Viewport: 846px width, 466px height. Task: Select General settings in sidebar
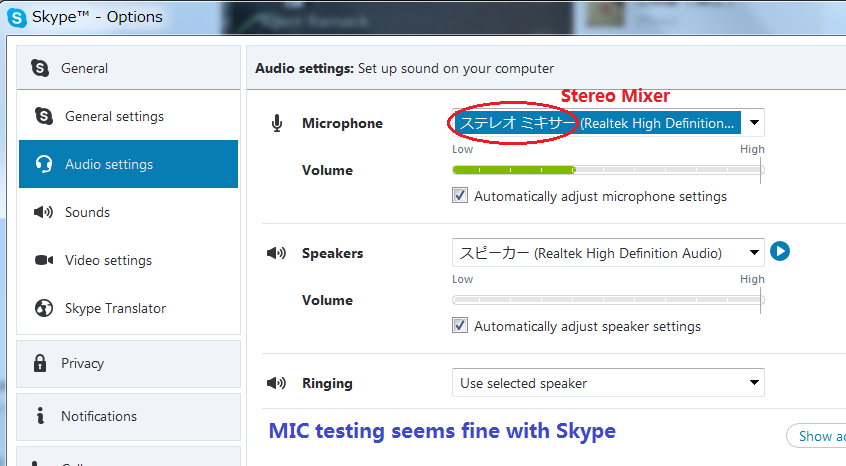coord(128,116)
